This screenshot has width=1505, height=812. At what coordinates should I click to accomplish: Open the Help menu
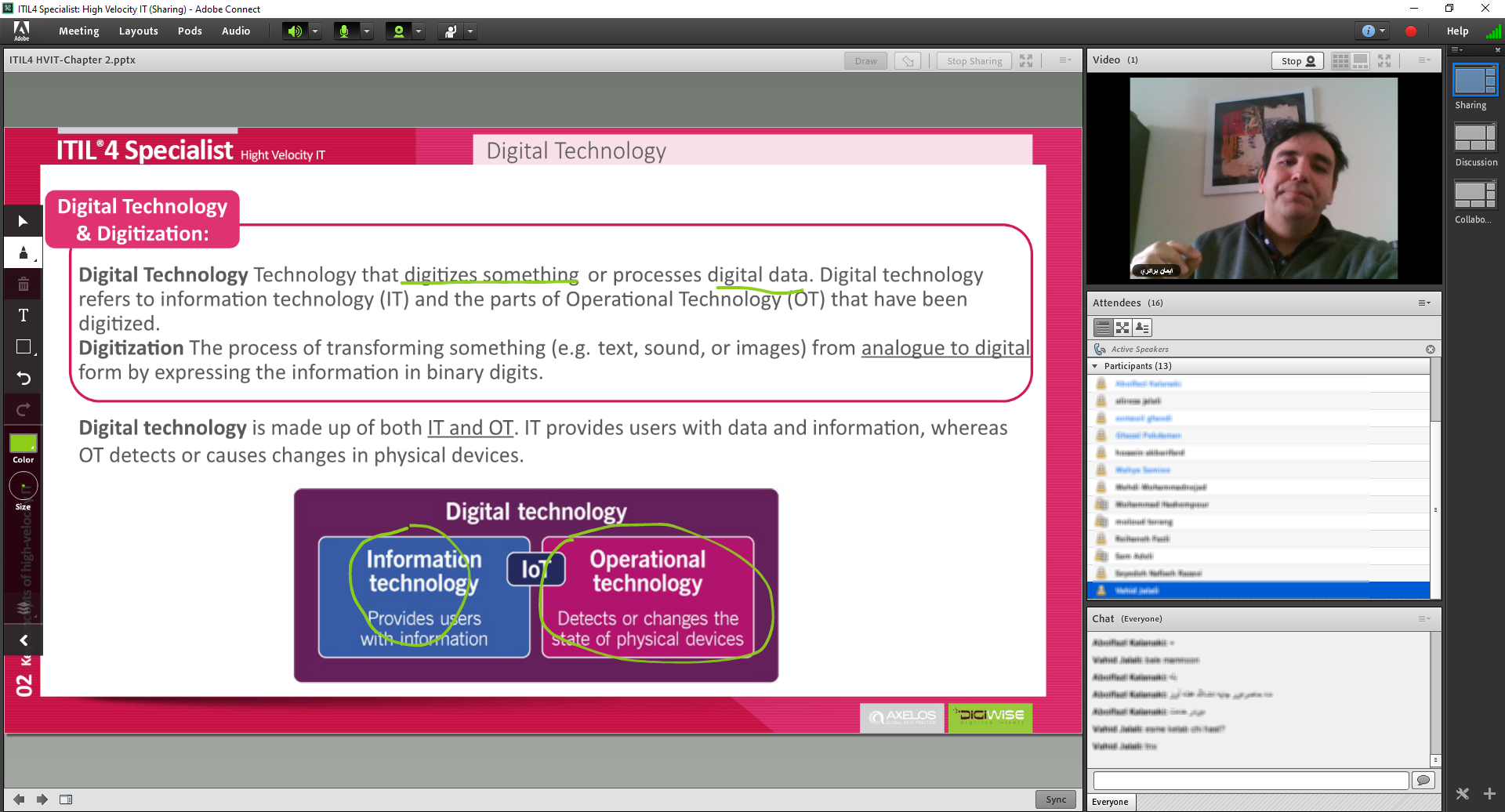1457,31
